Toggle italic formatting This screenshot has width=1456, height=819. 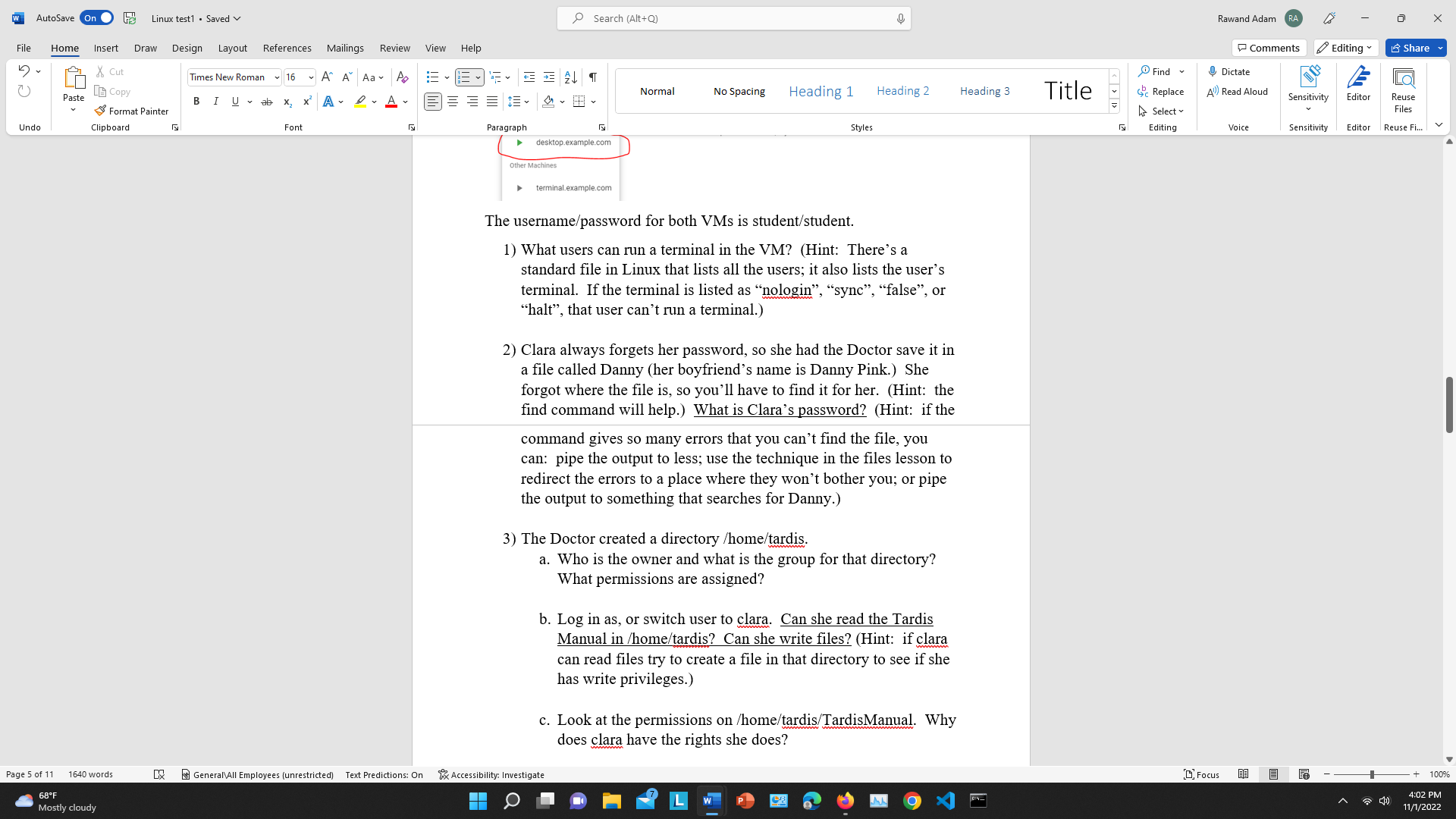(216, 102)
